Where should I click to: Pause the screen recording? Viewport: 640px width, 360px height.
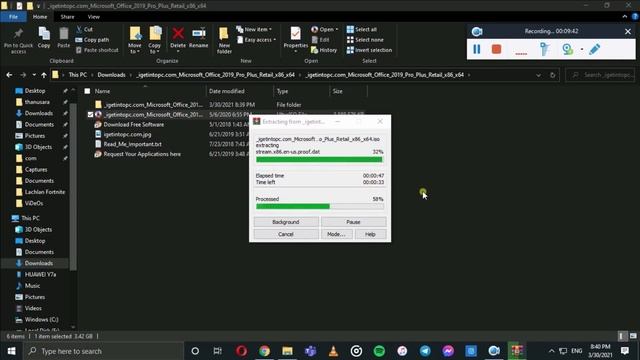pyautogui.click(x=476, y=49)
